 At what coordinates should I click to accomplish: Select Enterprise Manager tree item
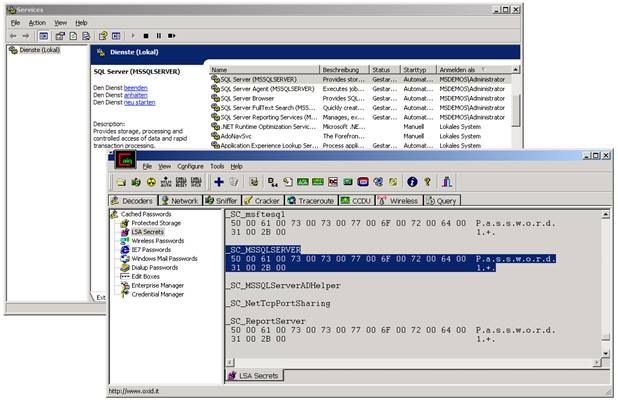[158, 285]
